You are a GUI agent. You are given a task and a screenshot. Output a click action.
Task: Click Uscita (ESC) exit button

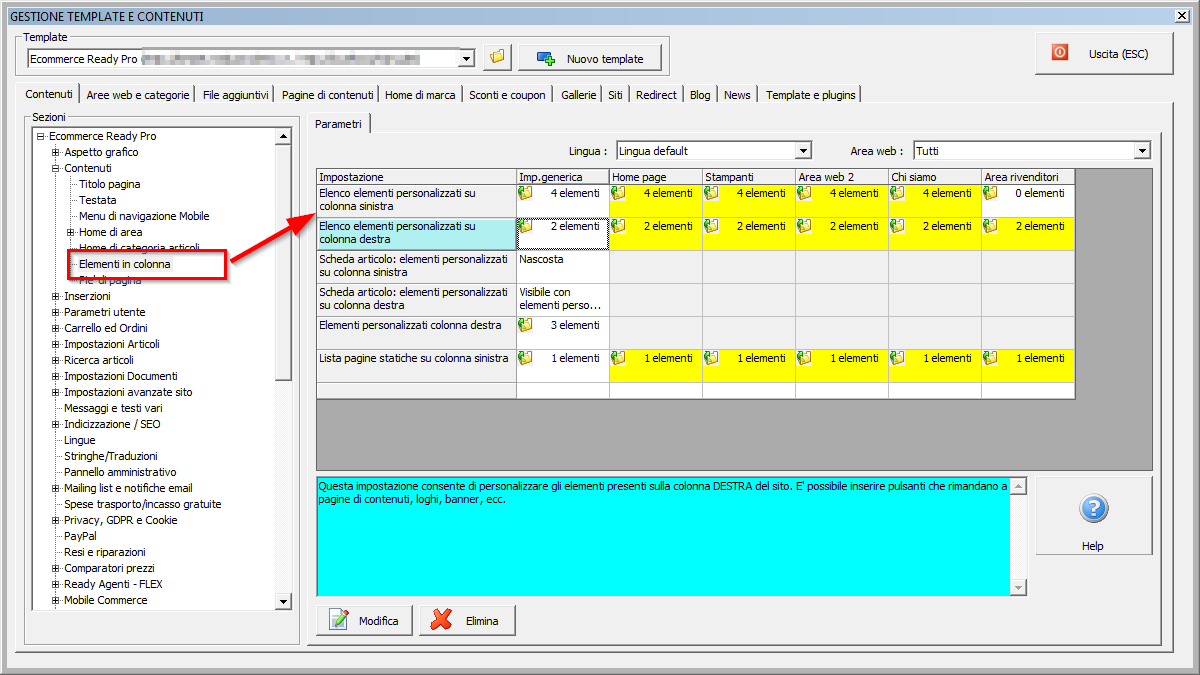point(1104,53)
